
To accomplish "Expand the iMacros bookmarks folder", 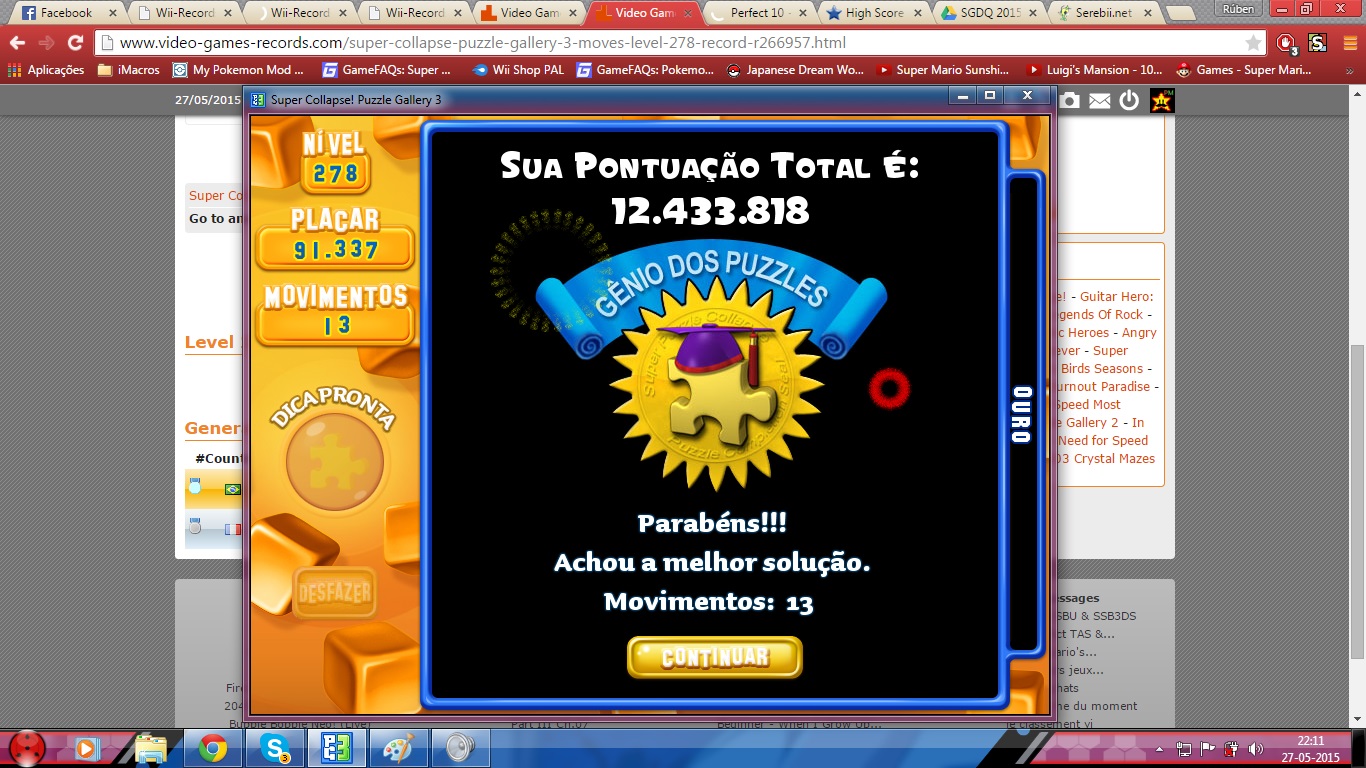I will pos(128,70).
